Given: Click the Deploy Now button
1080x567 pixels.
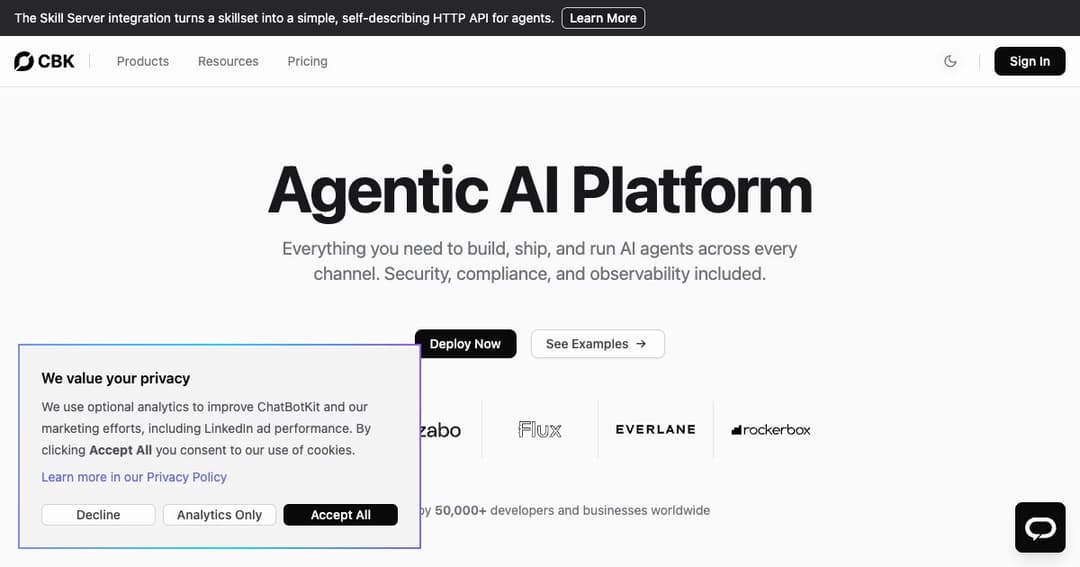Looking at the screenshot, I should (x=466, y=344).
